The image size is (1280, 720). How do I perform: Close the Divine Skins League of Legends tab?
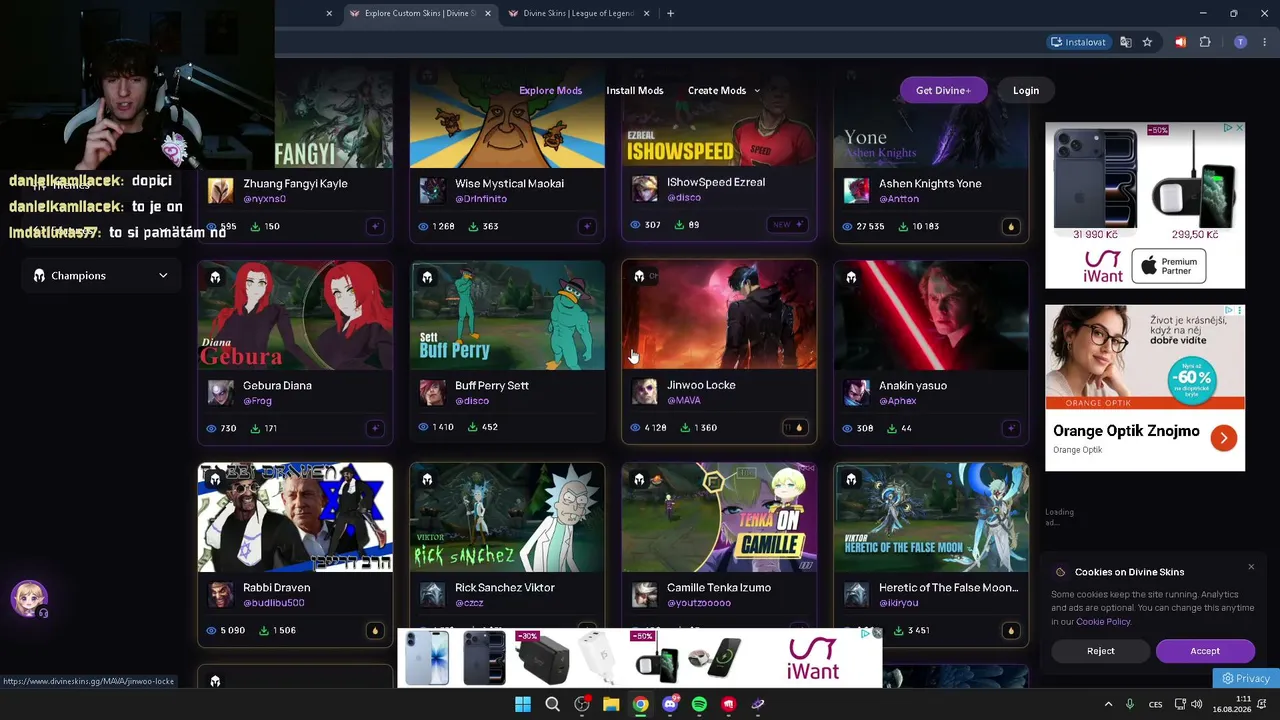point(646,13)
